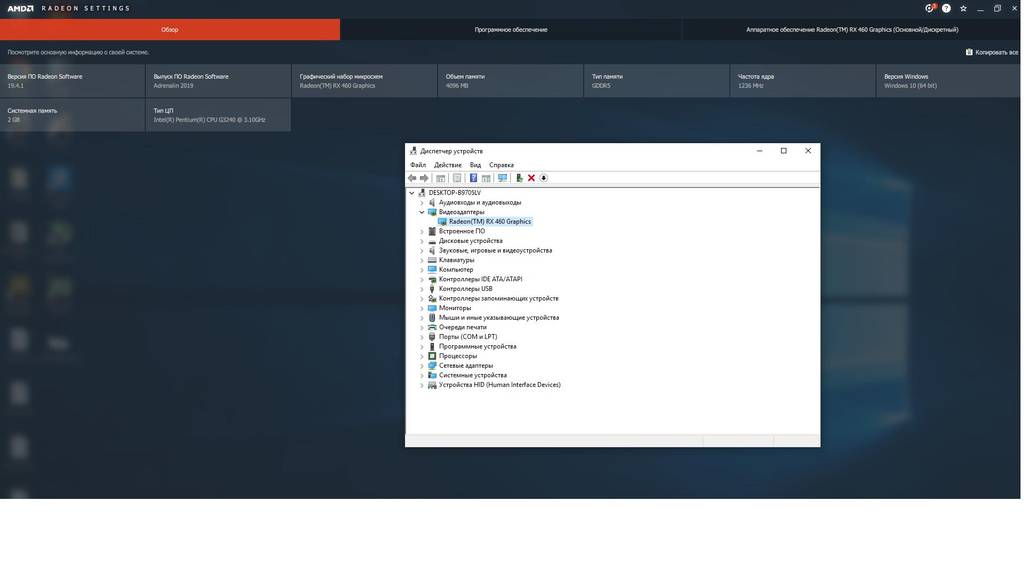This screenshot has width=1024, height=576.
Task: Click the clipboard icon next to Копировать все
Action: click(969, 52)
